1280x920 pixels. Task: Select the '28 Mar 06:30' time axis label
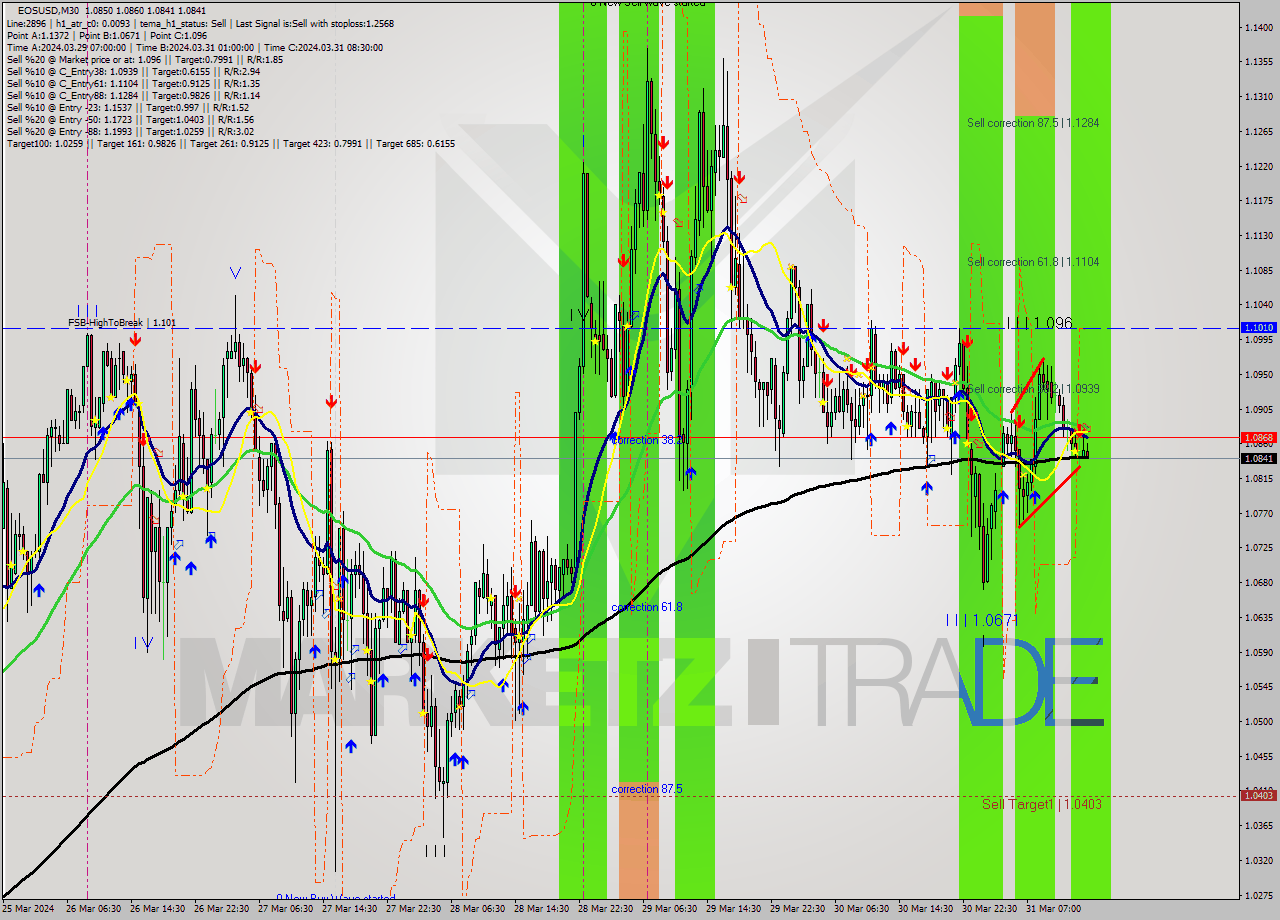click(x=479, y=909)
